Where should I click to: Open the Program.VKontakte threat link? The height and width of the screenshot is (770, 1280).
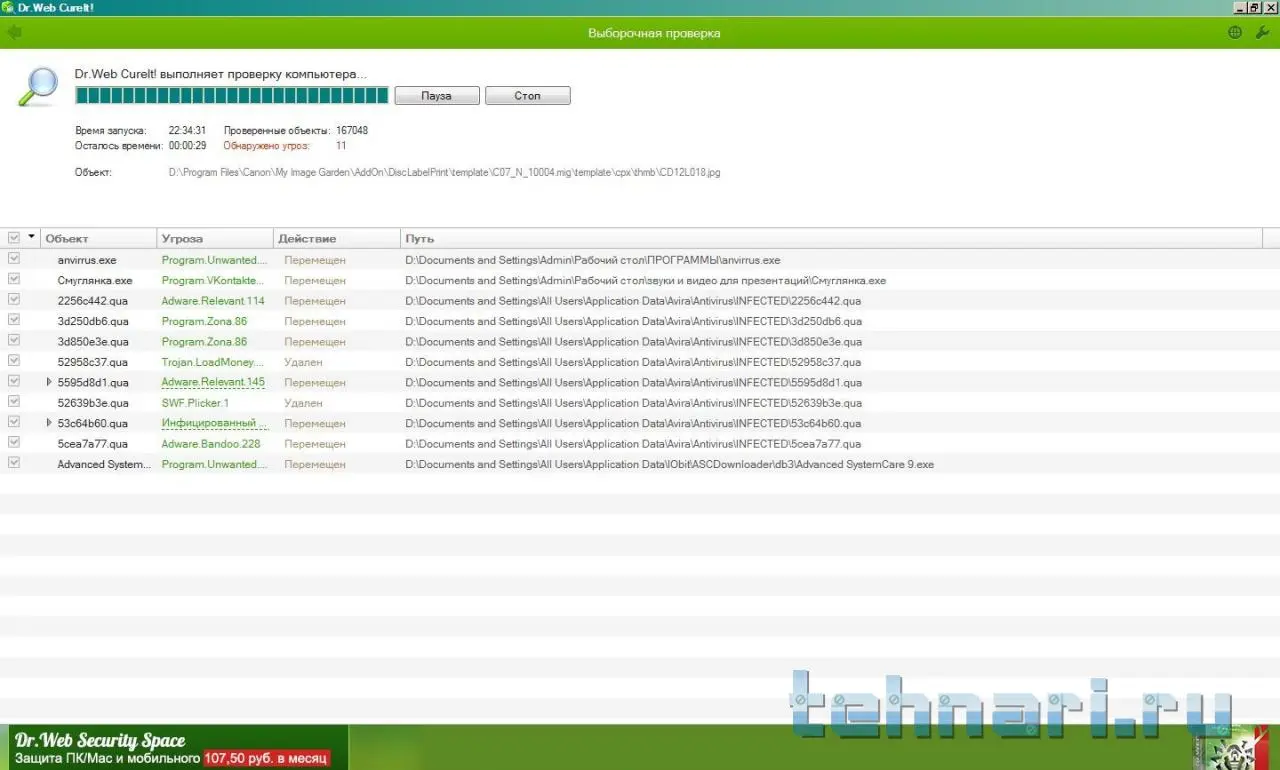pyautogui.click(x=214, y=280)
